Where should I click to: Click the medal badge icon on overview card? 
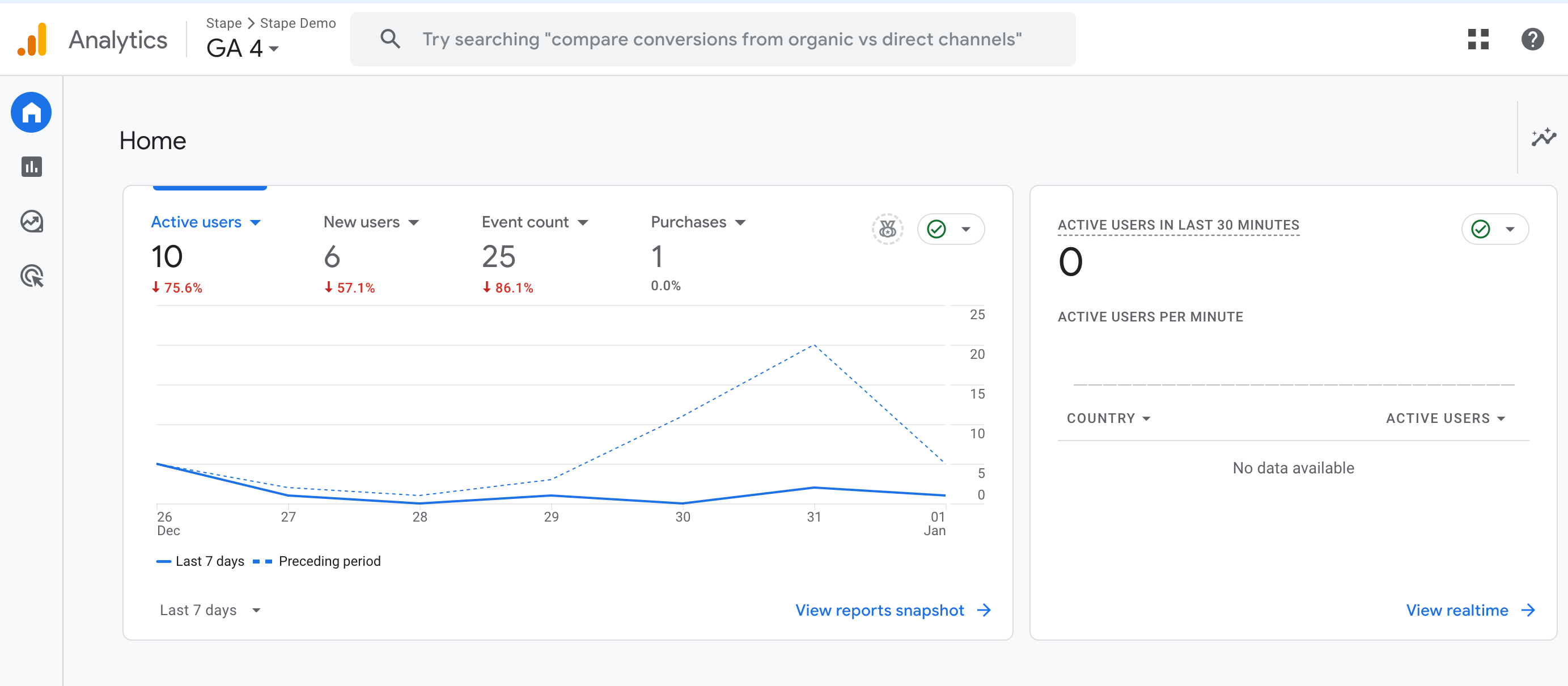pos(888,229)
